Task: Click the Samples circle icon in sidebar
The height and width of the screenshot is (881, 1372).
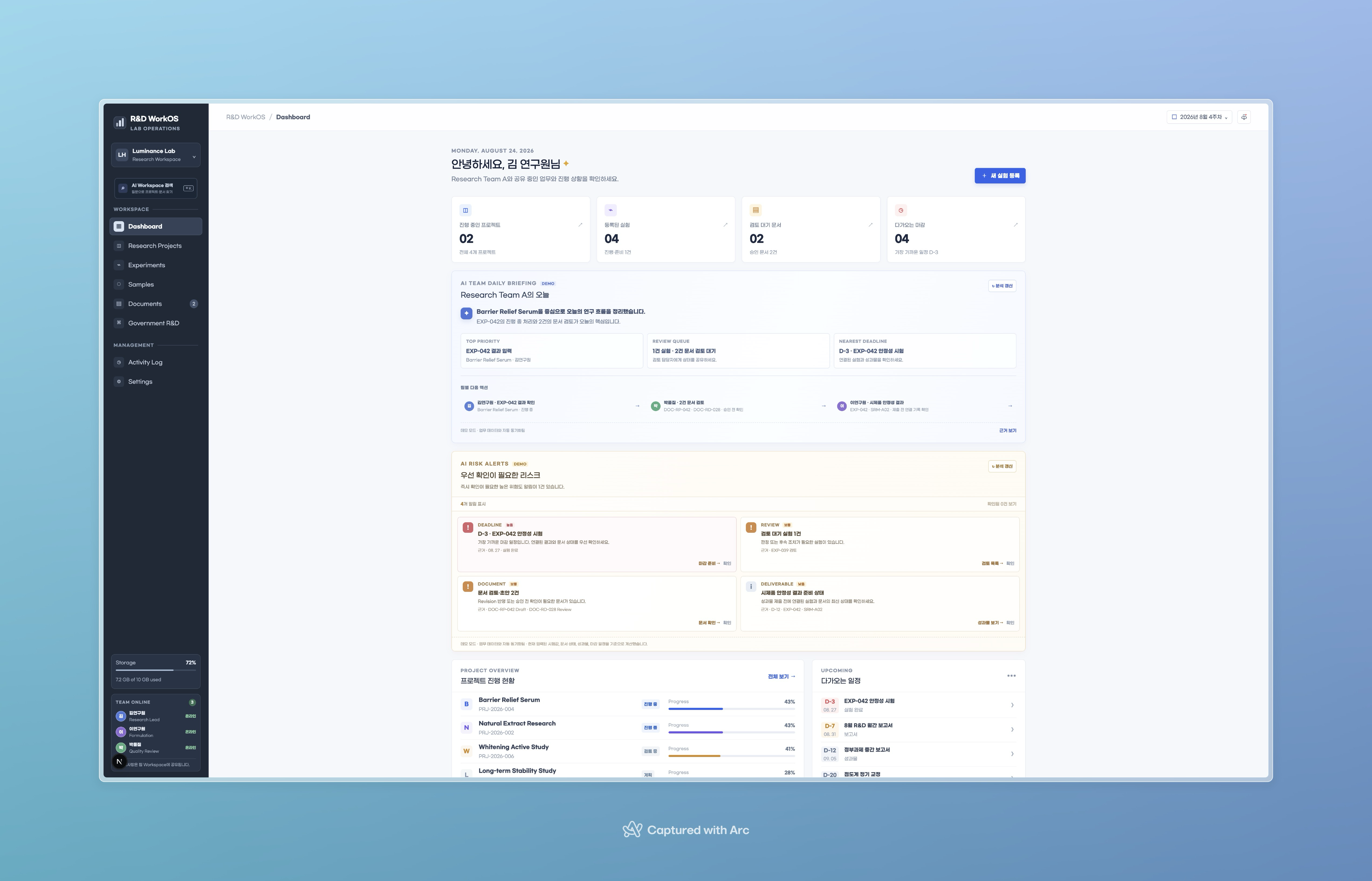Action: (119, 284)
